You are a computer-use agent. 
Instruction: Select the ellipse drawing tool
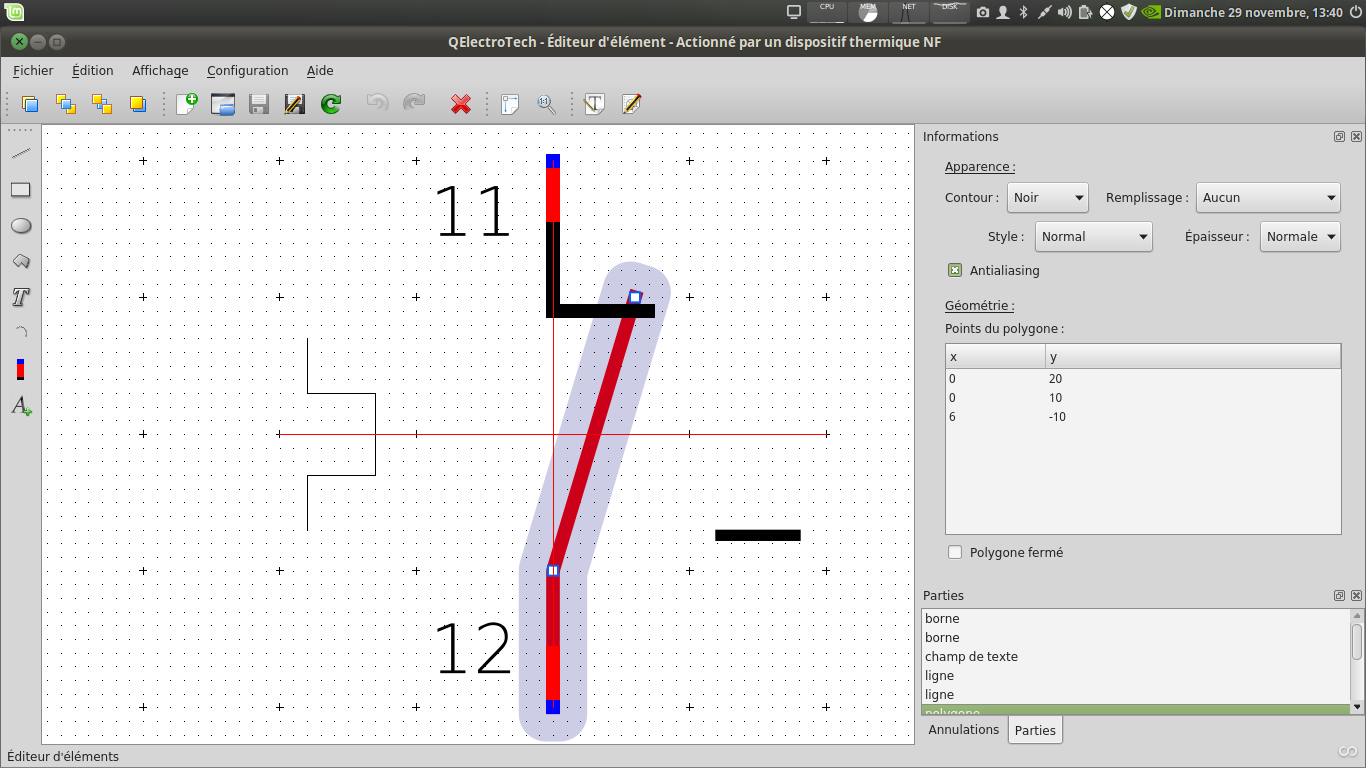[21, 226]
